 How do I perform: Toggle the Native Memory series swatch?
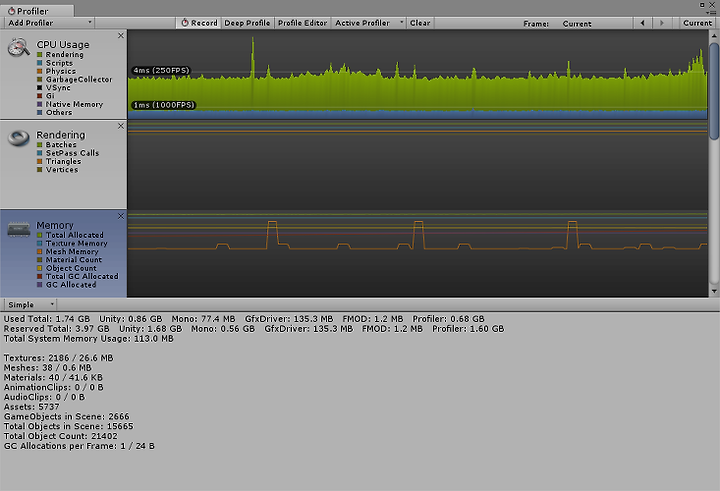pyautogui.click(x=39, y=104)
